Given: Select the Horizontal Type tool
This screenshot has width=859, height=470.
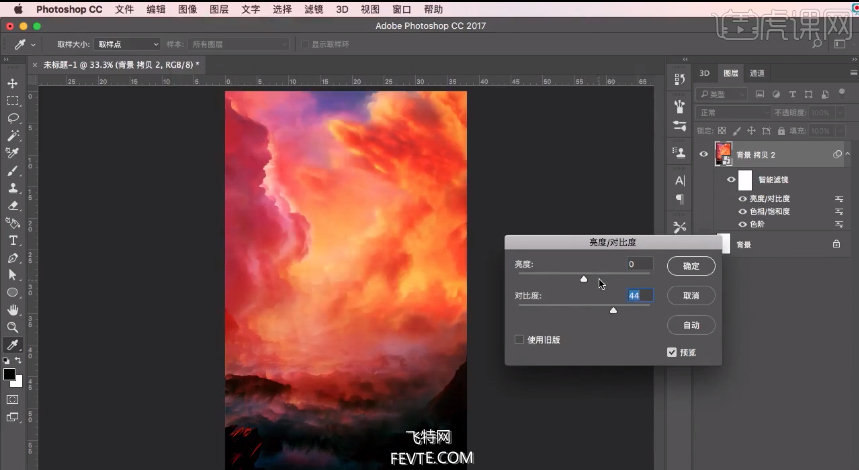Looking at the screenshot, I should point(12,240).
